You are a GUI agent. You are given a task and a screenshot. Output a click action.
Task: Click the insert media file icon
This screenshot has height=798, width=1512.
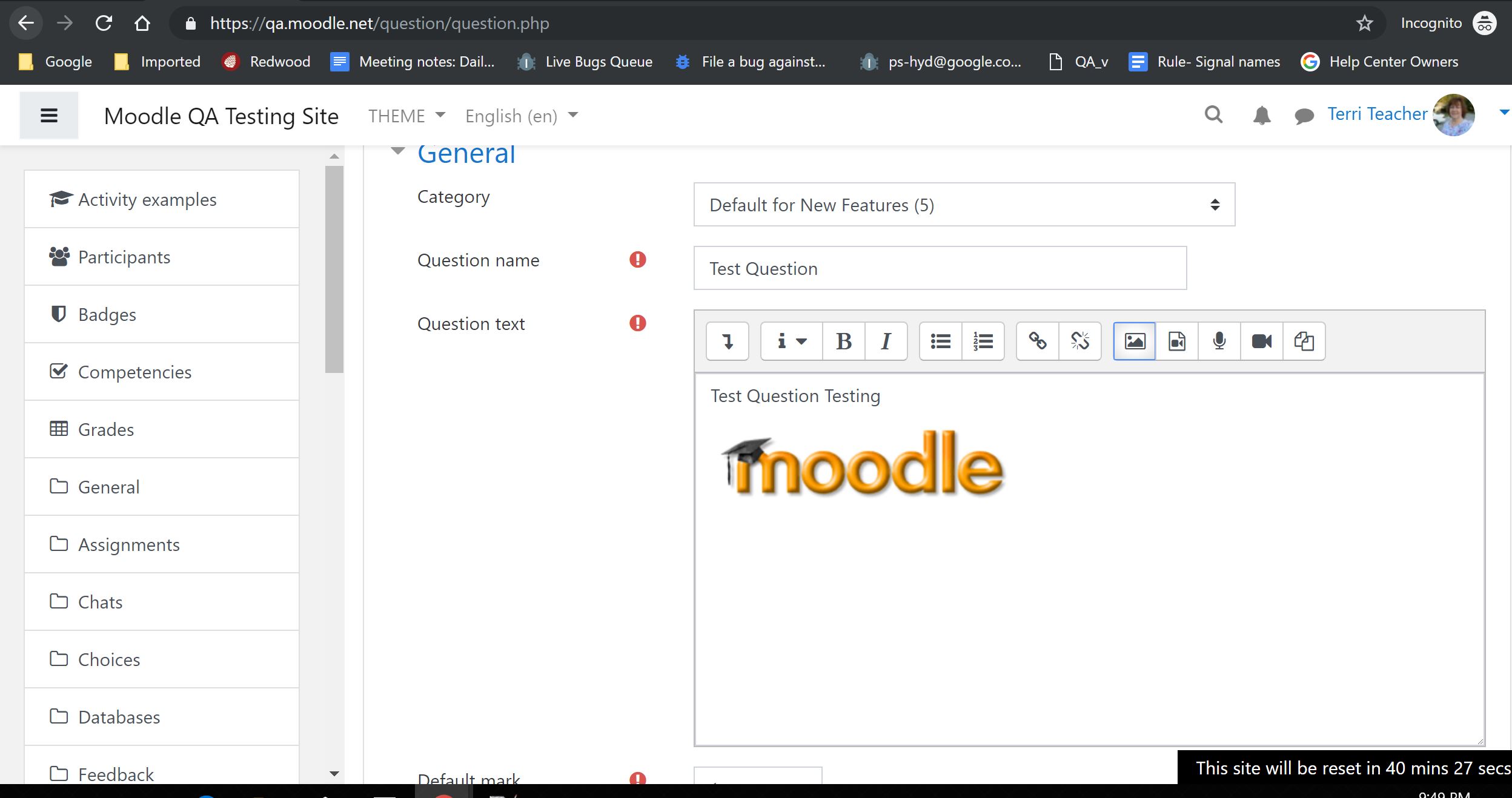pyautogui.click(x=1177, y=341)
